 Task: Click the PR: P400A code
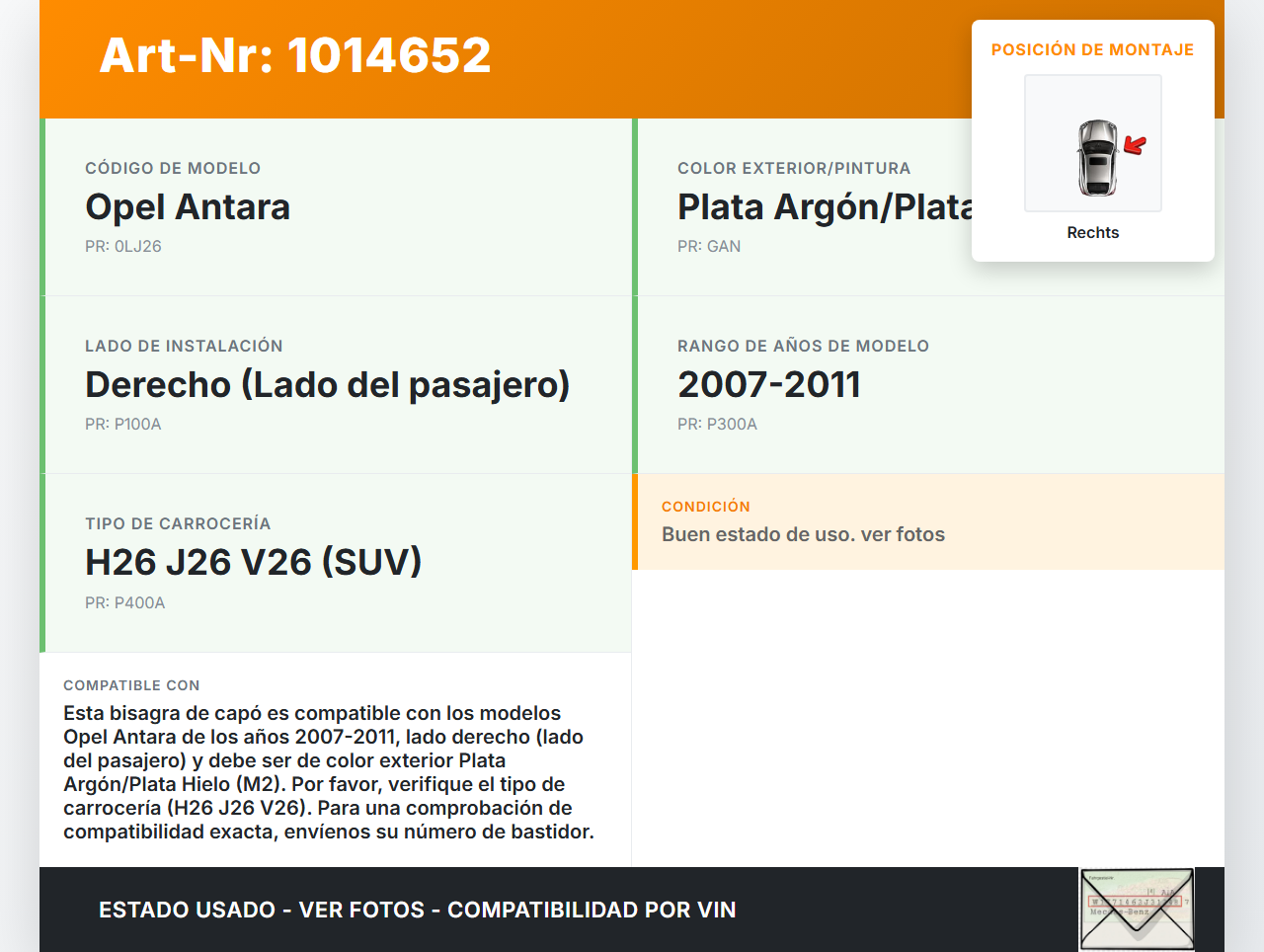click(x=125, y=603)
